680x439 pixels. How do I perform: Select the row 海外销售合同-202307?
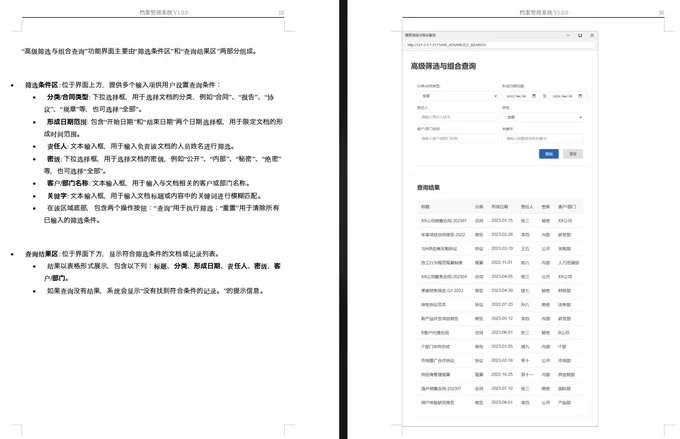[500, 389]
